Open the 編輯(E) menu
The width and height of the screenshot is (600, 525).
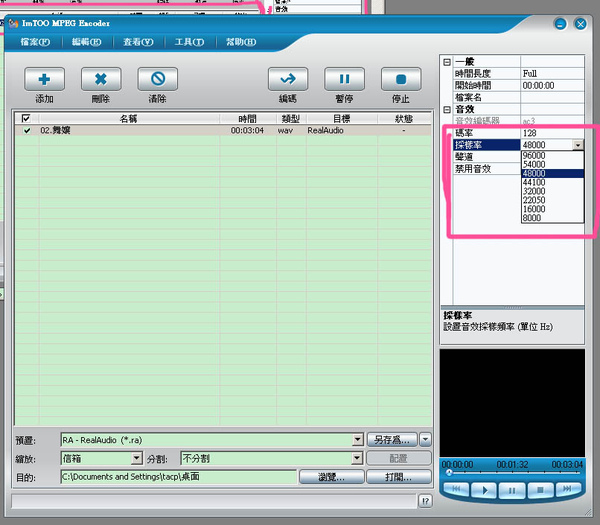(x=86, y=42)
